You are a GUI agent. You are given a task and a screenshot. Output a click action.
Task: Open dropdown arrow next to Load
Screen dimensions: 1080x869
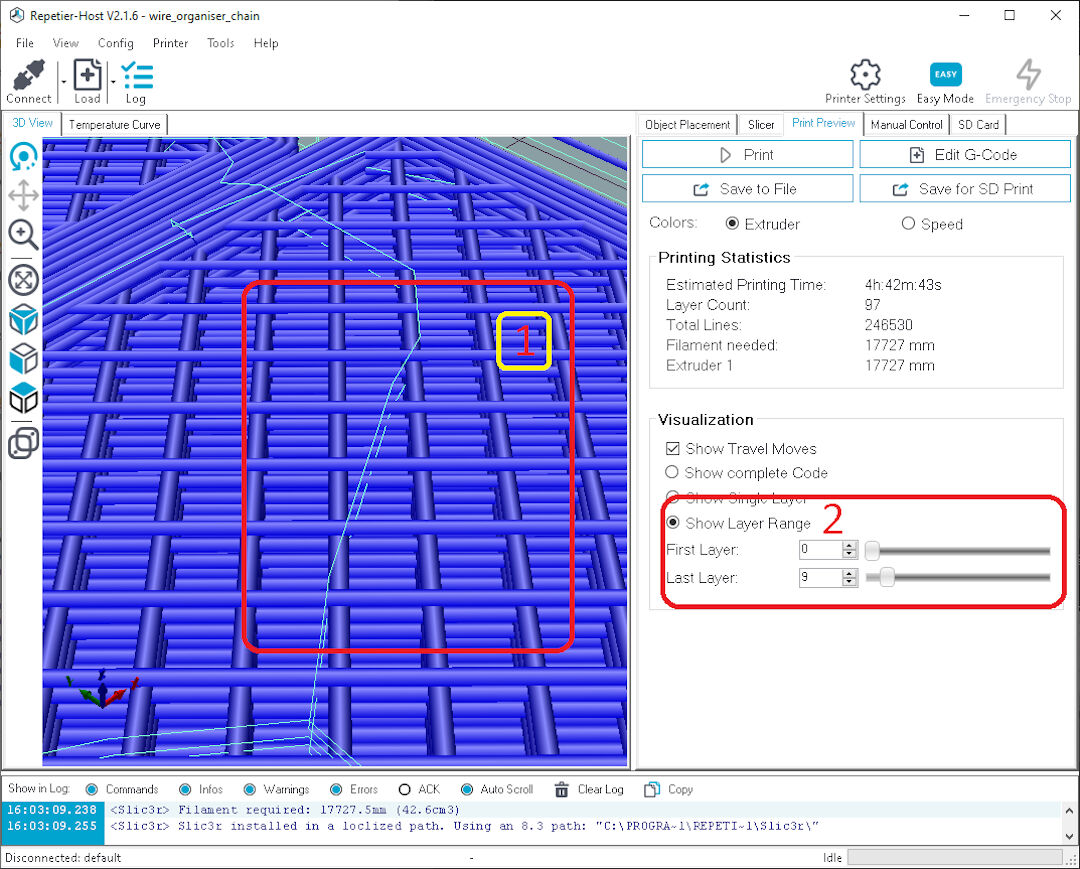pyautogui.click(x=113, y=81)
